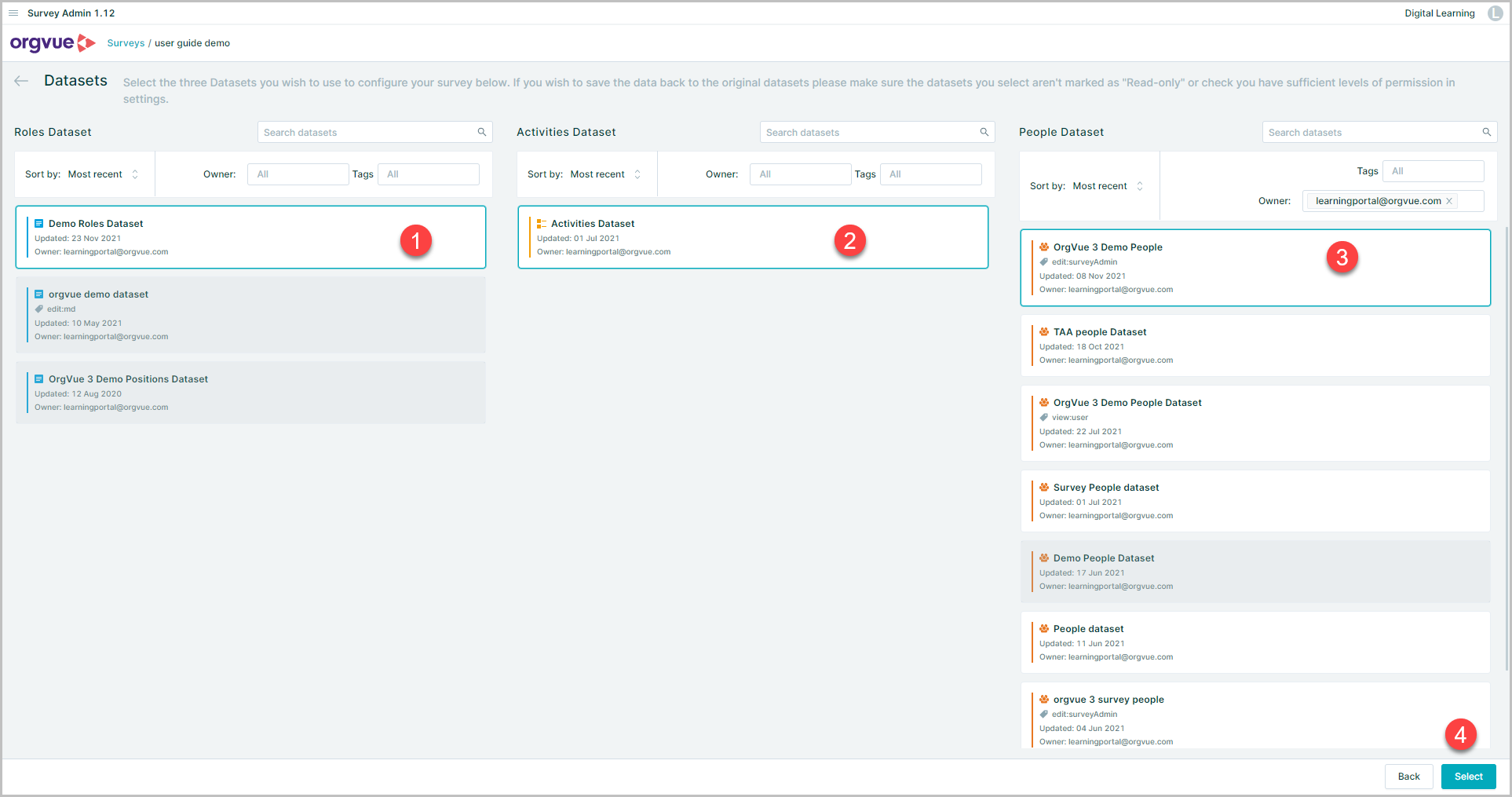The image size is (1512, 797).
Task: Focus the Activities Dataset search field
Action: coord(878,132)
